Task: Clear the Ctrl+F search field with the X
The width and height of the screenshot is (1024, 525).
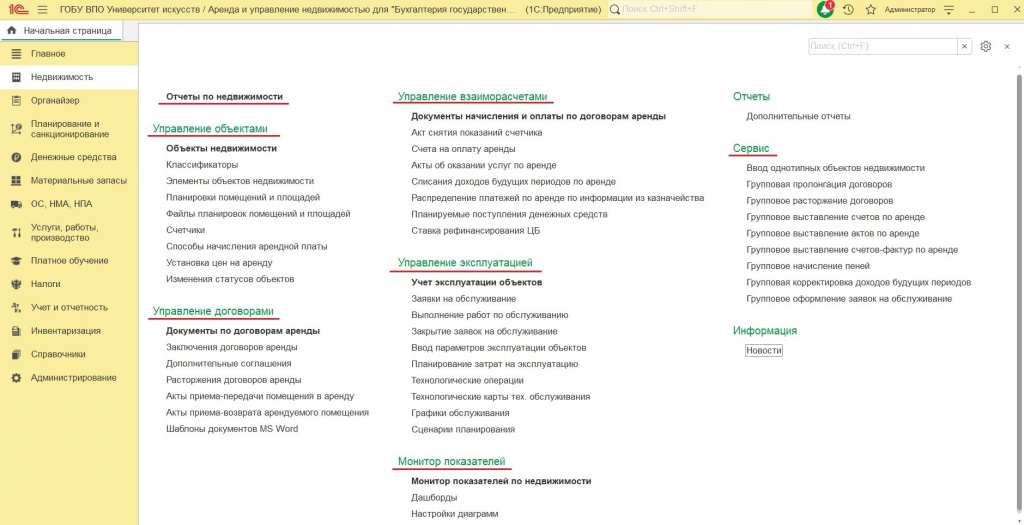Action: coord(964,46)
